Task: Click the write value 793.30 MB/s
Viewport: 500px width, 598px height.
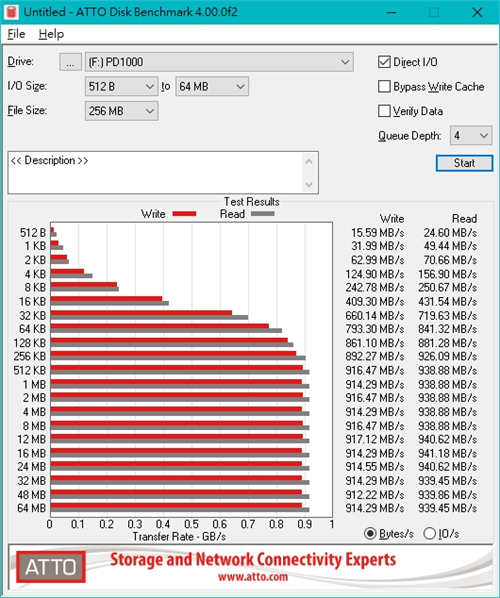Action: pyautogui.click(x=375, y=329)
